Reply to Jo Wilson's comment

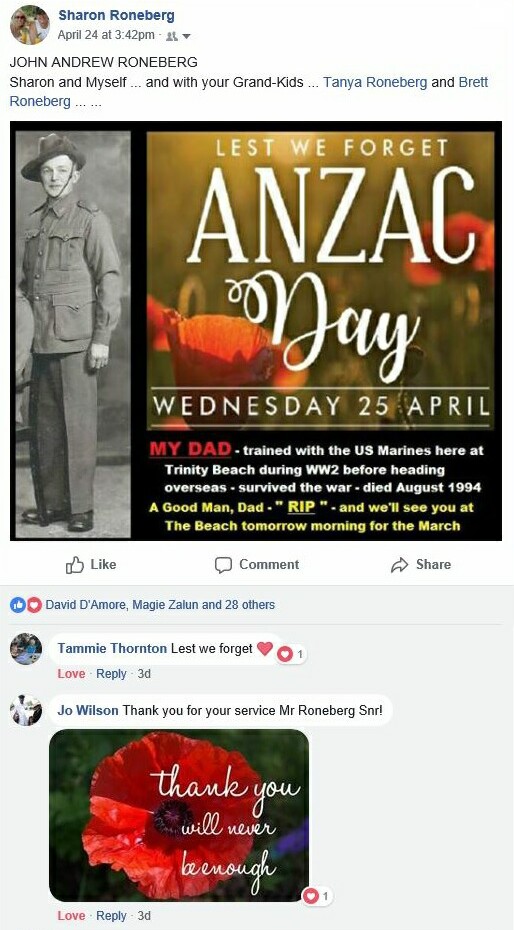coord(111,916)
